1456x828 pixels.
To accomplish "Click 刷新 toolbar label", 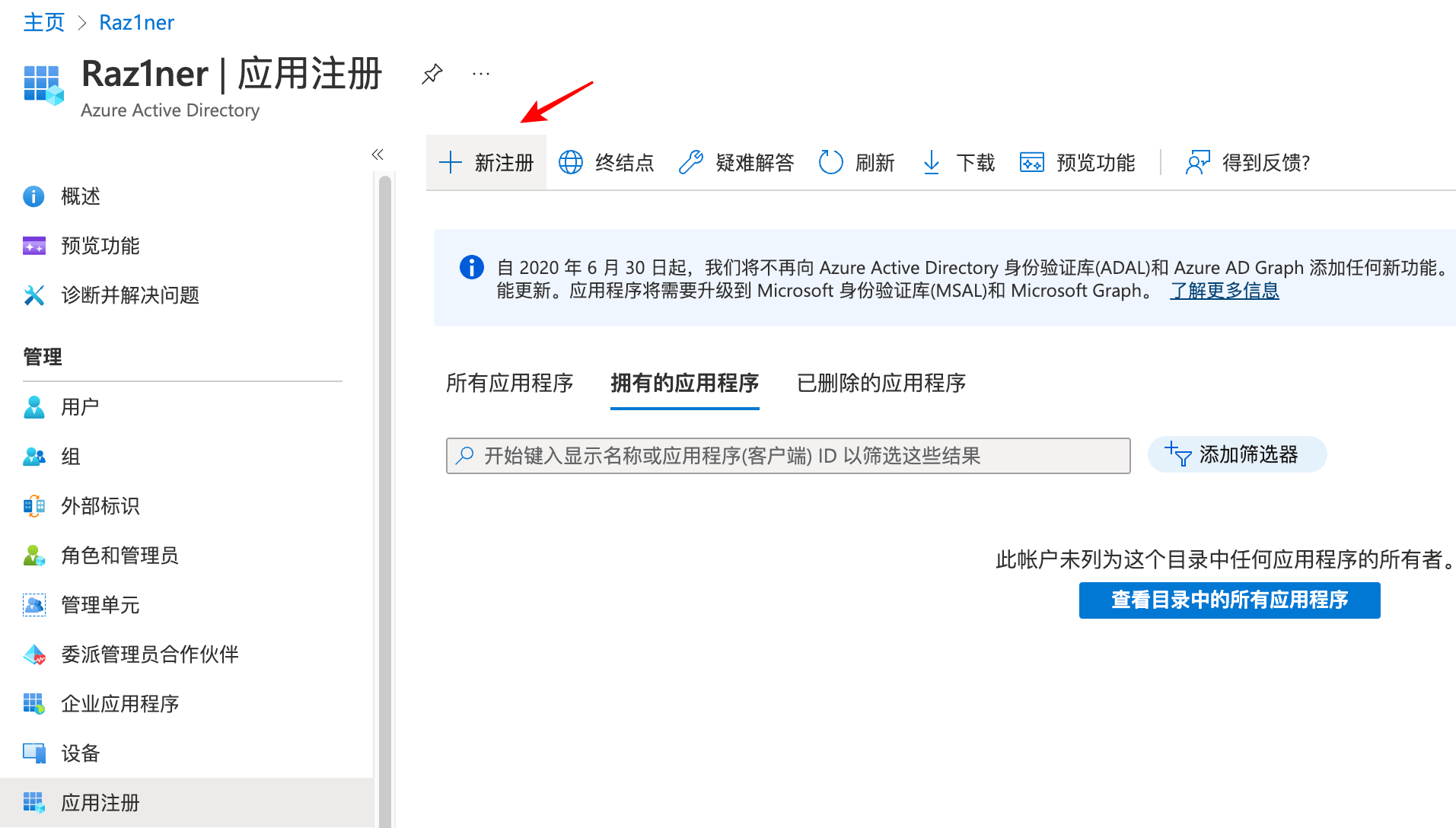I will click(875, 162).
